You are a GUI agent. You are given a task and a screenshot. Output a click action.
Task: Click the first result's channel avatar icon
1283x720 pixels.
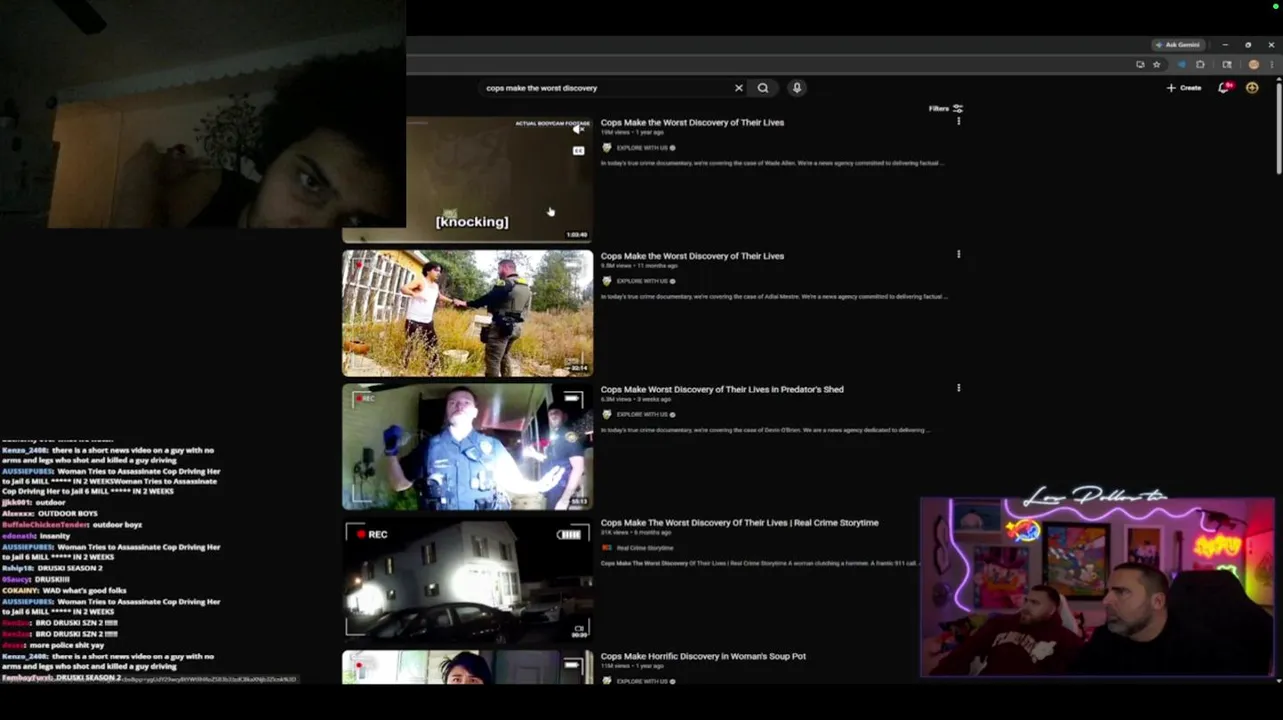click(606, 148)
